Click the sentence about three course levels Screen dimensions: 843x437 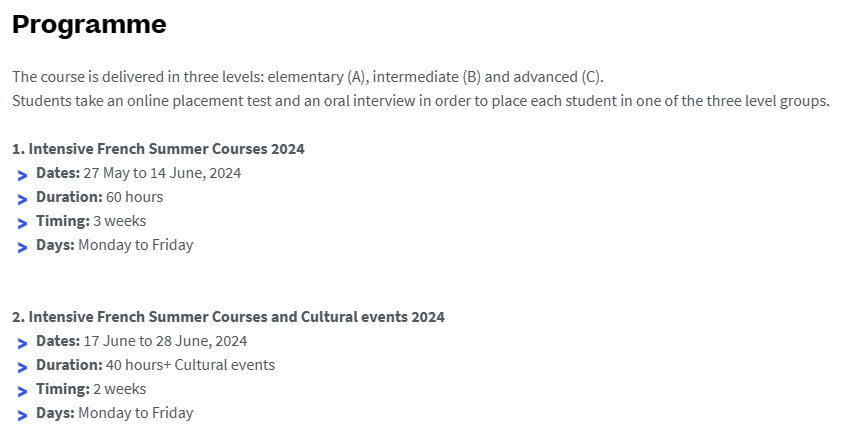coord(308,77)
